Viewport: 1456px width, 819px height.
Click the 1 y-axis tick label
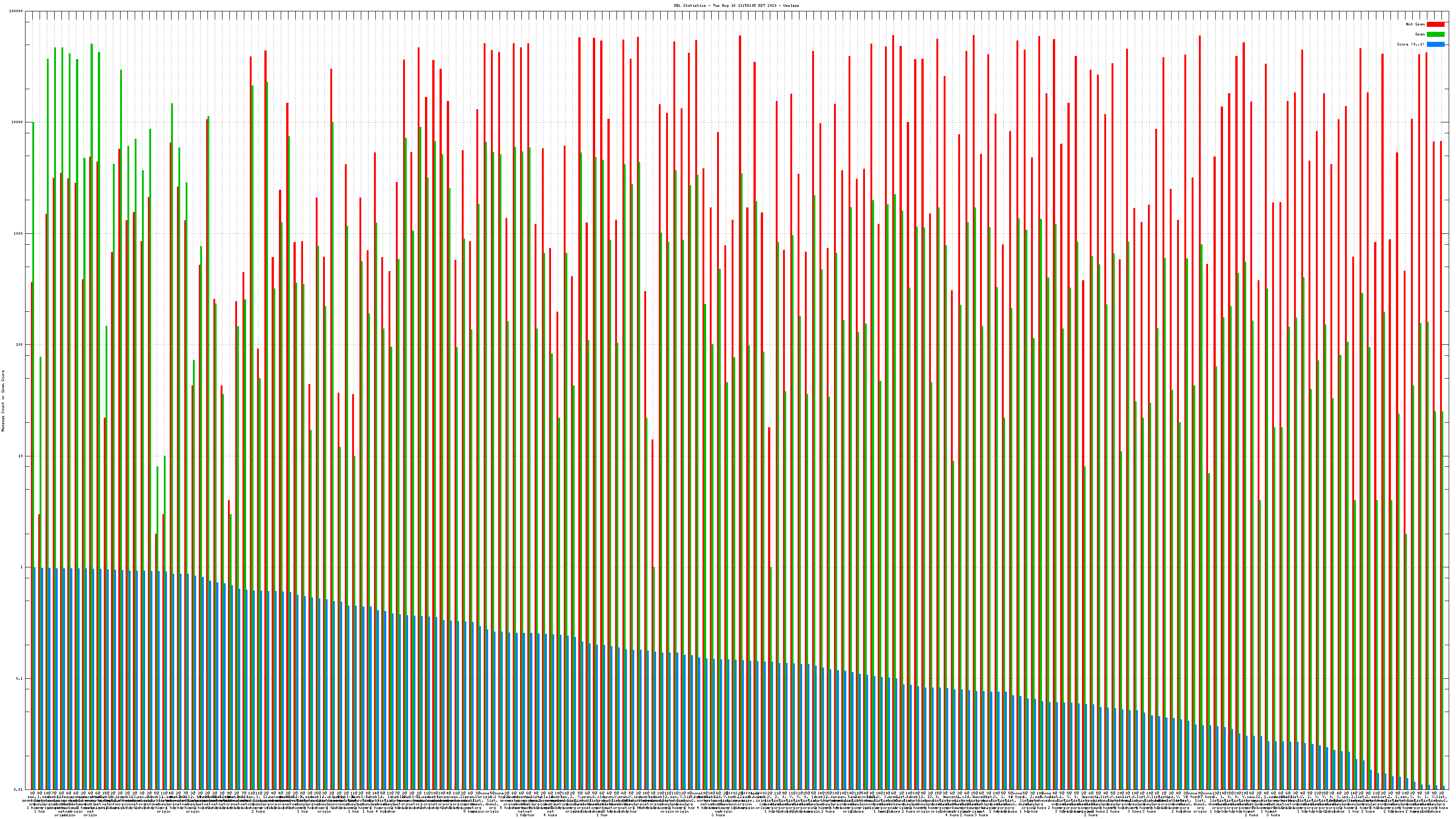[22, 567]
